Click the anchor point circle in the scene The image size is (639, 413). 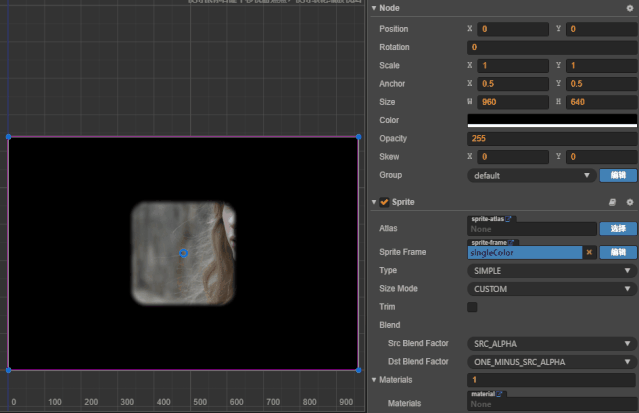pos(183,253)
